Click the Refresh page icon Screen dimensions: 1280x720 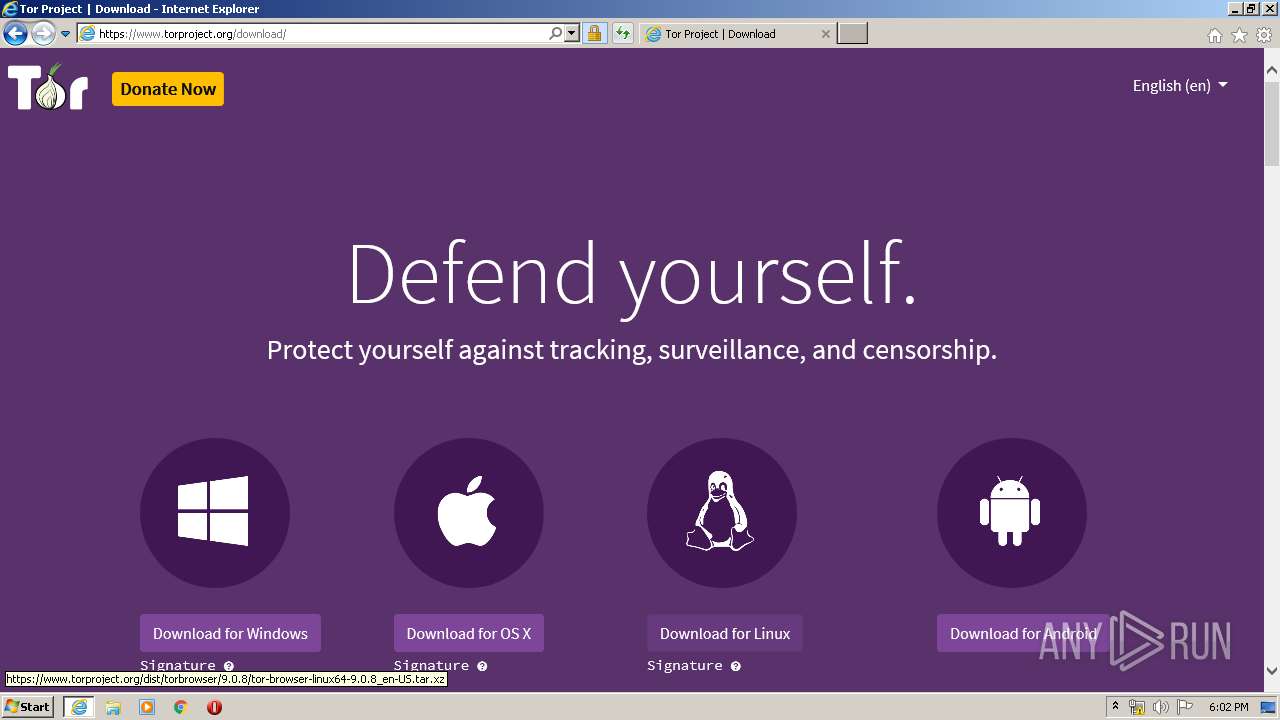pyautogui.click(x=623, y=34)
